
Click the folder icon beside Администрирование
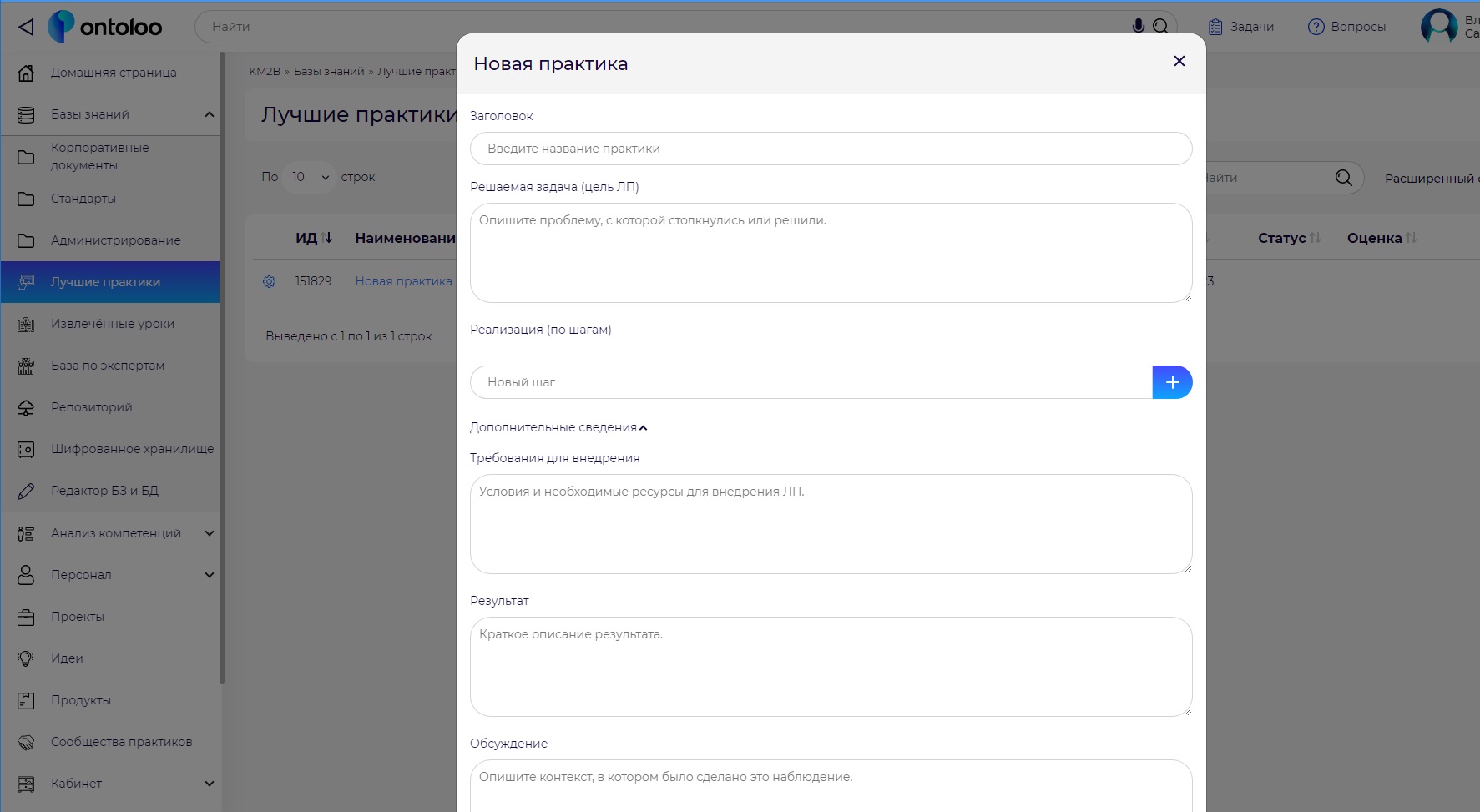[x=27, y=240]
